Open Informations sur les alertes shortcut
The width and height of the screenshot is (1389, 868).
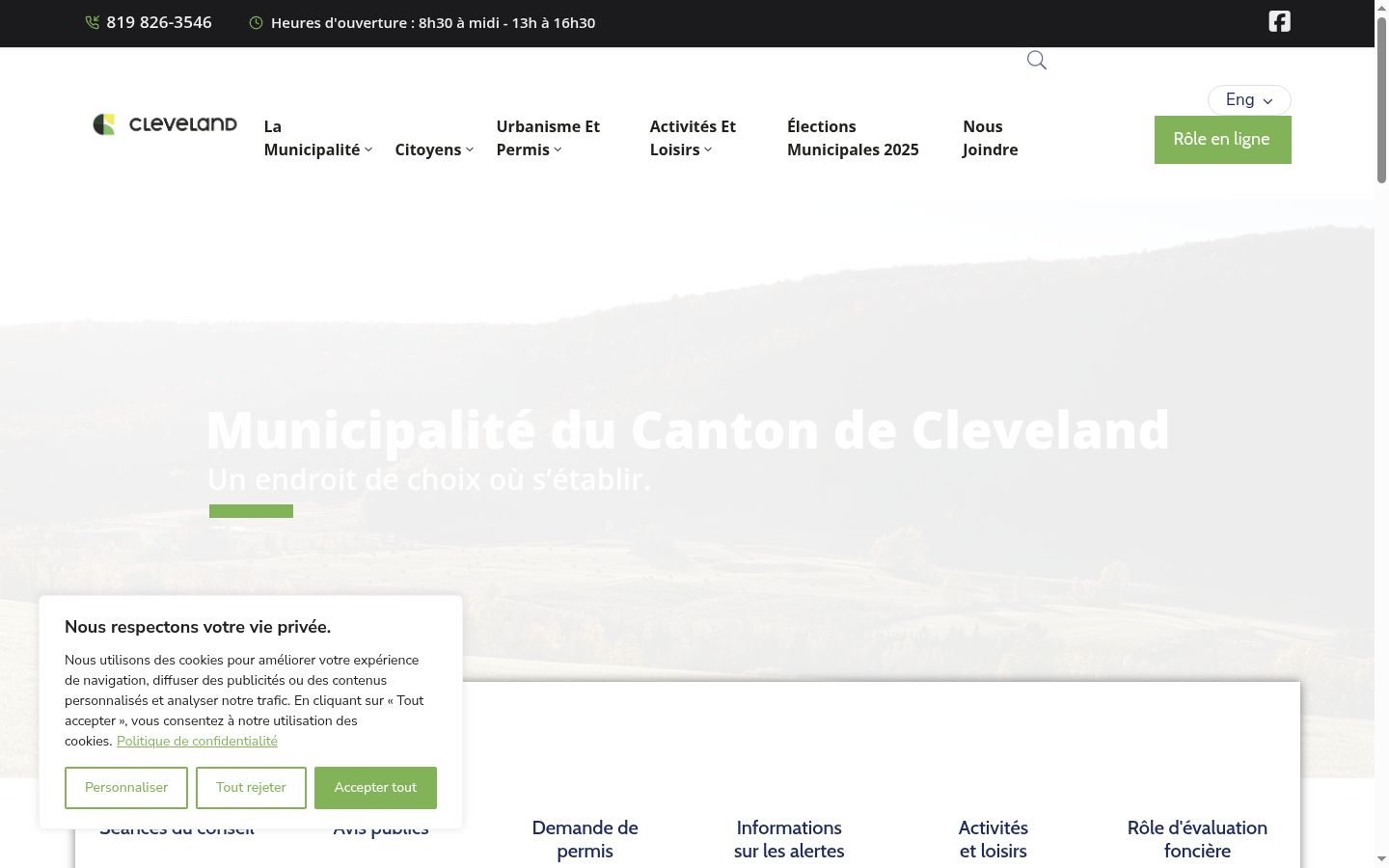coord(789,839)
